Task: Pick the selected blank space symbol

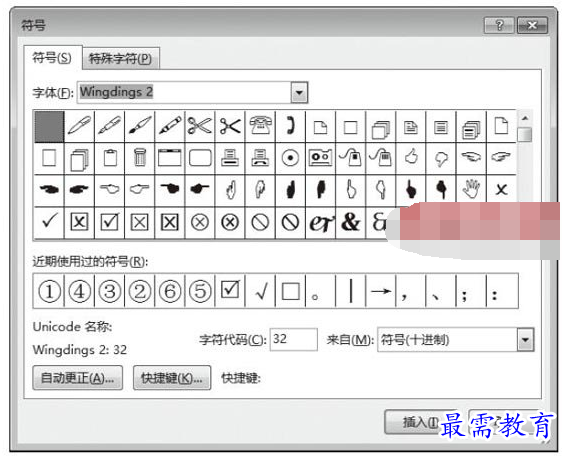Action: pos(49,126)
